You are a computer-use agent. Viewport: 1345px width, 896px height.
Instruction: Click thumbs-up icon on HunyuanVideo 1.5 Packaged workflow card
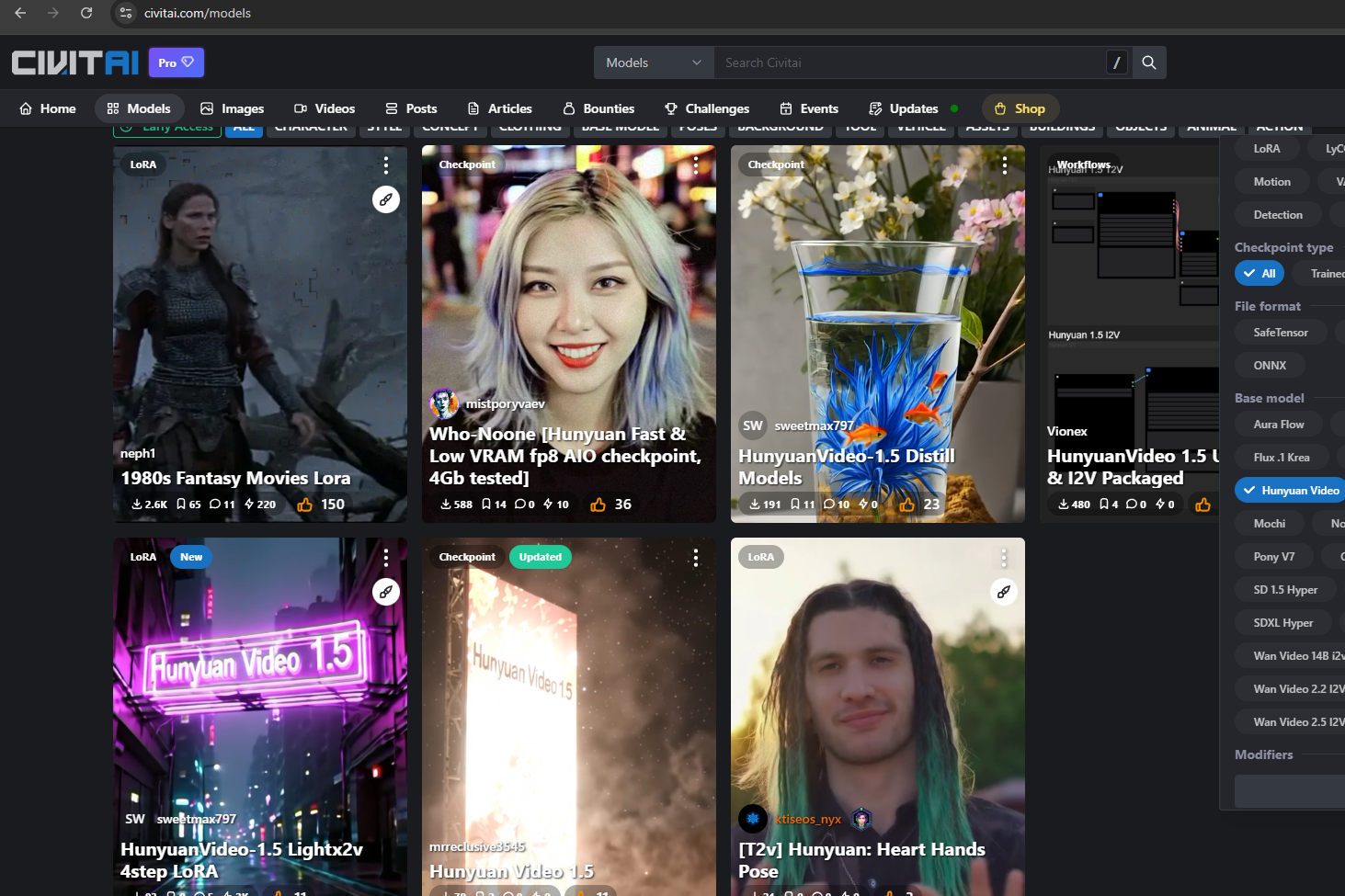pyautogui.click(x=1203, y=505)
